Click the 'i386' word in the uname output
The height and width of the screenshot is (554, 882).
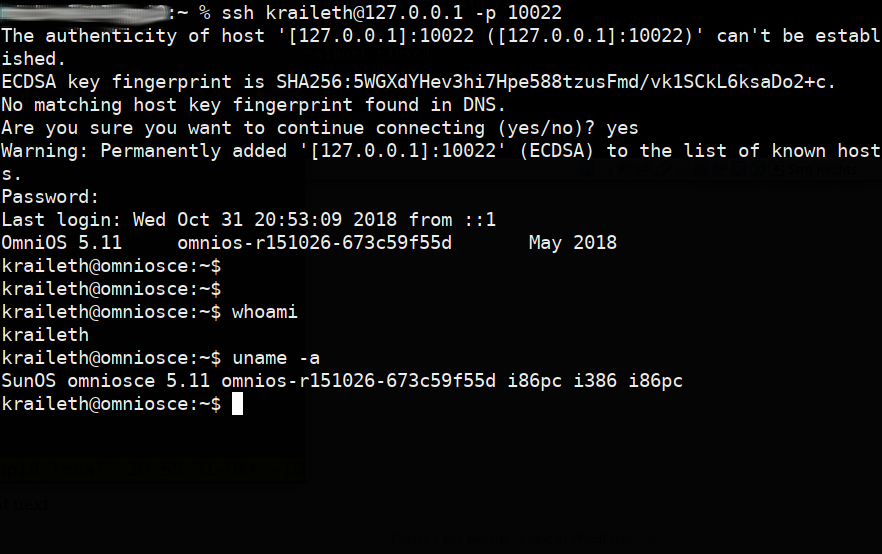click(595, 381)
